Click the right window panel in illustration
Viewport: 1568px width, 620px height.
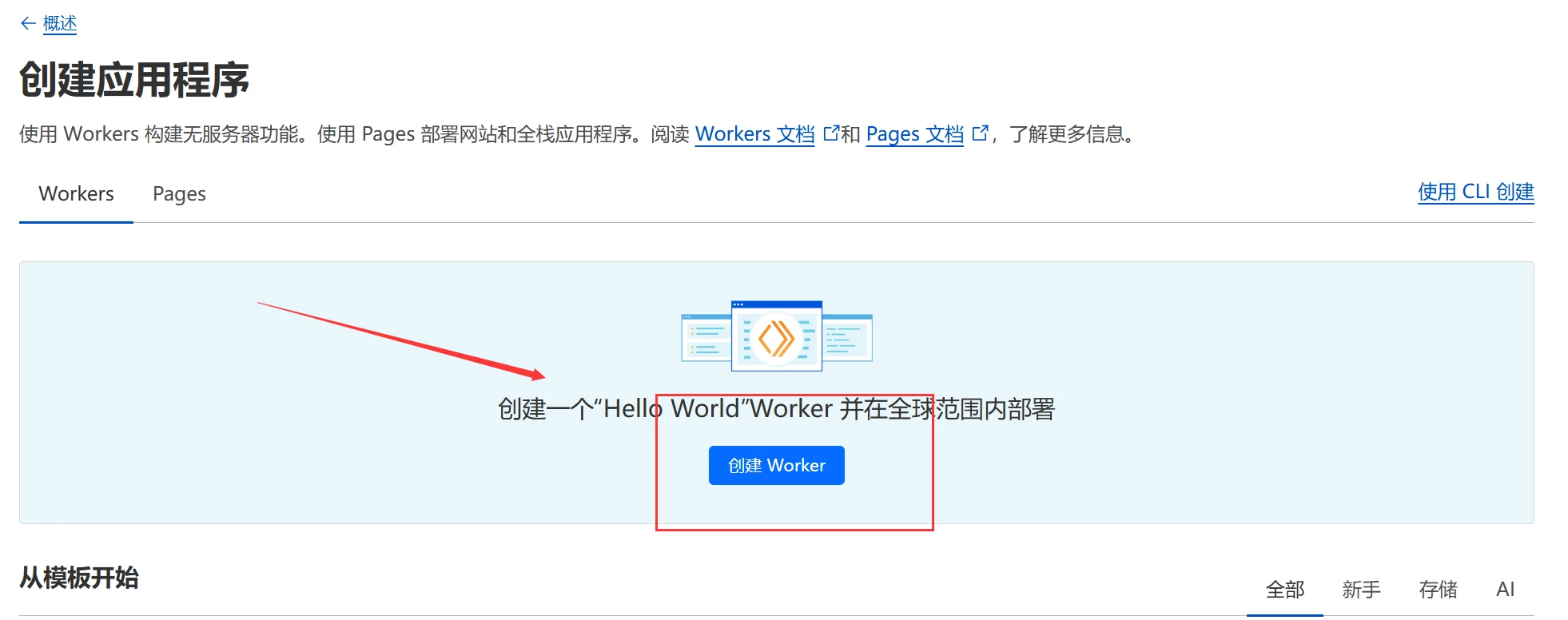click(x=848, y=338)
